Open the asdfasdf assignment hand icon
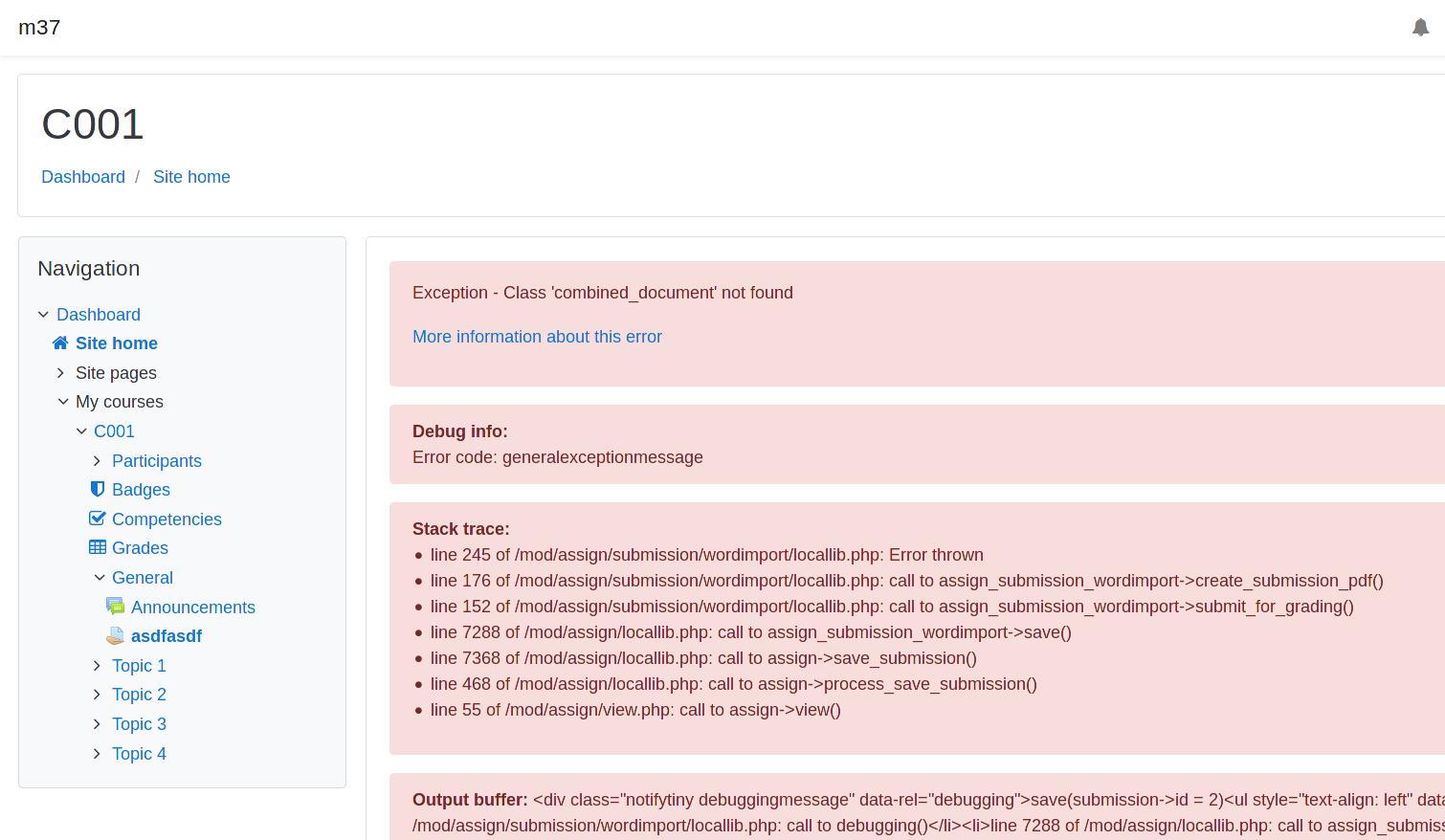The image size is (1445, 840). coord(116,635)
